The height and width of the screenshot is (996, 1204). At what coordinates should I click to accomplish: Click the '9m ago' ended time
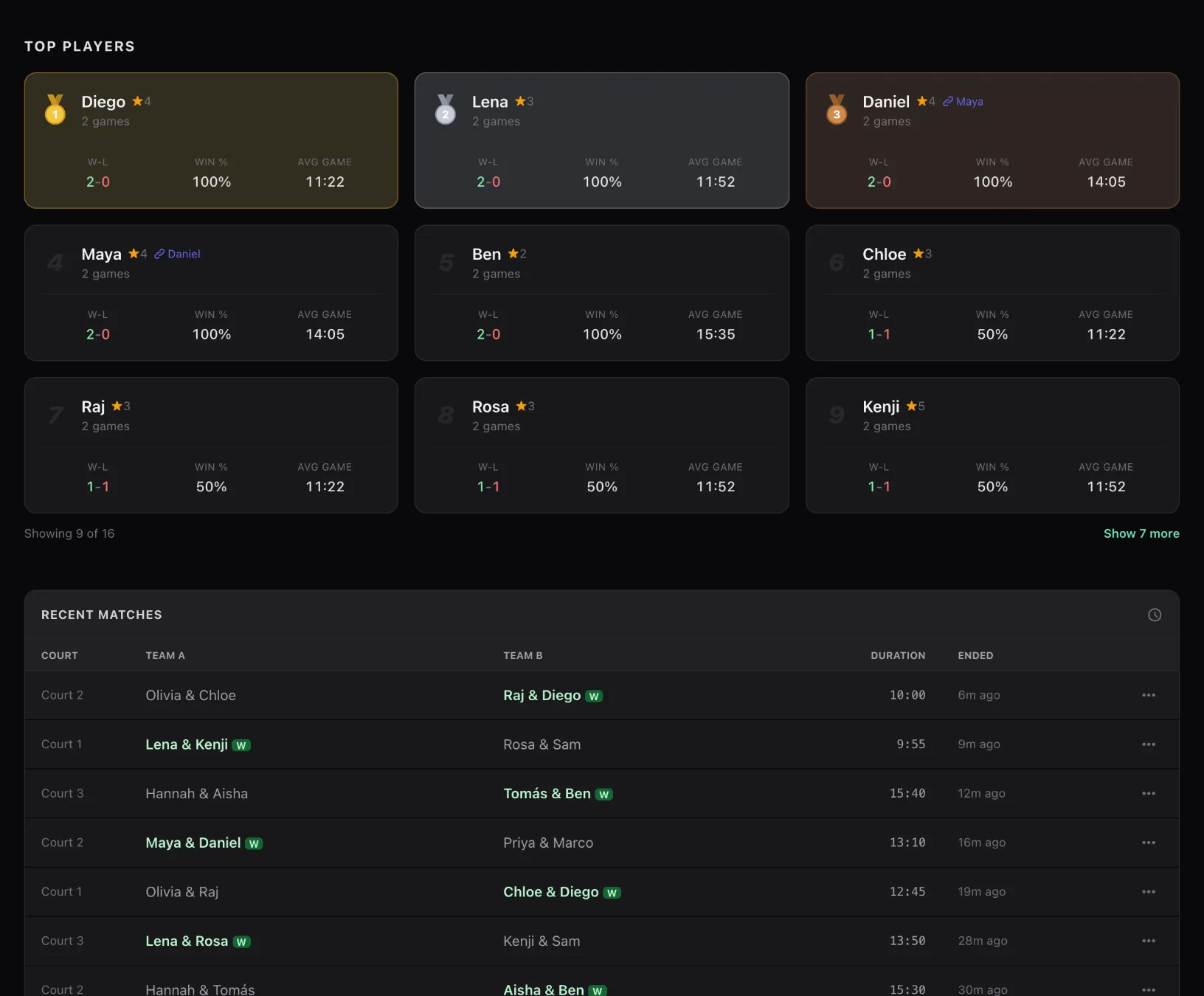[979, 744]
